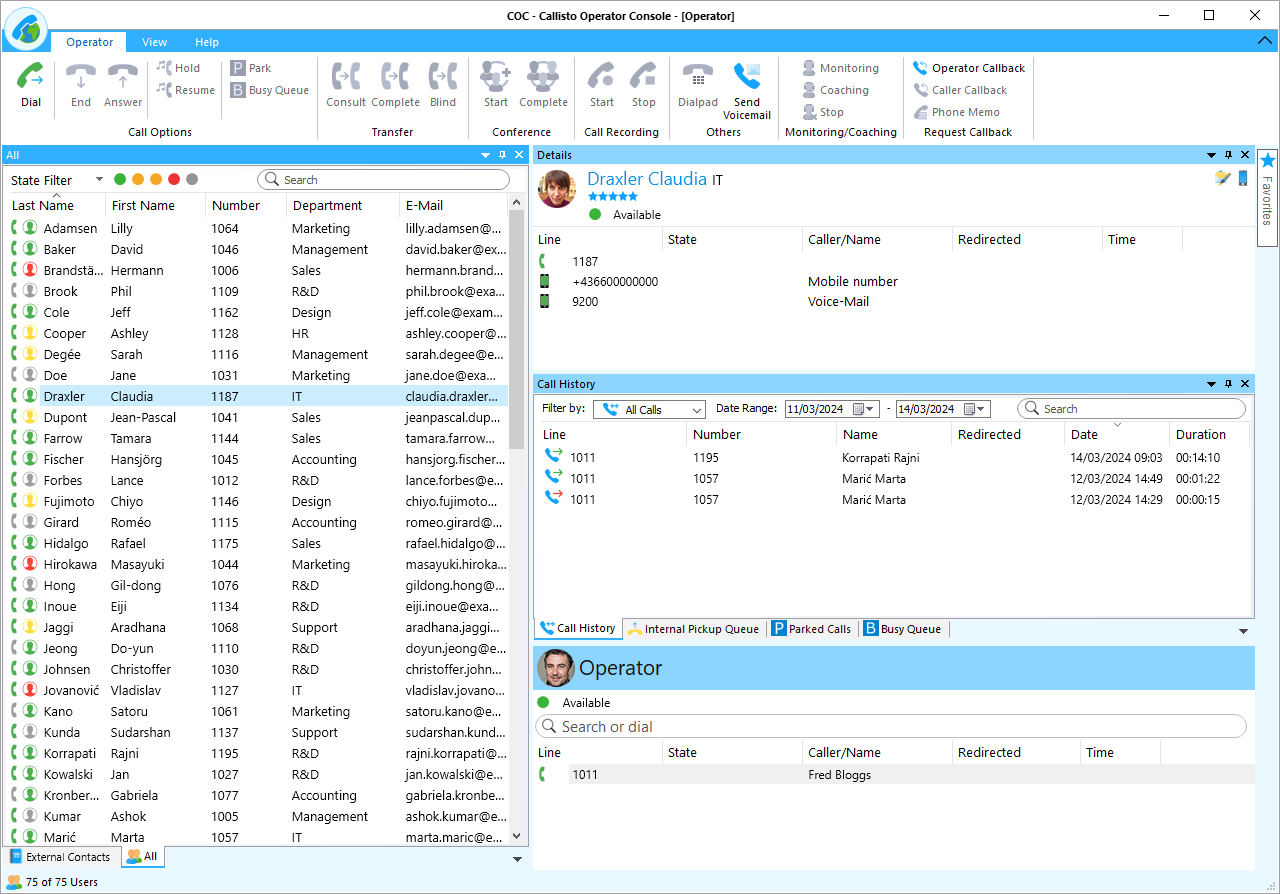Viewport: 1280px width, 894px height.
Task: Click Stop in Monitoring/Coaching group
Action: [824, 112]
